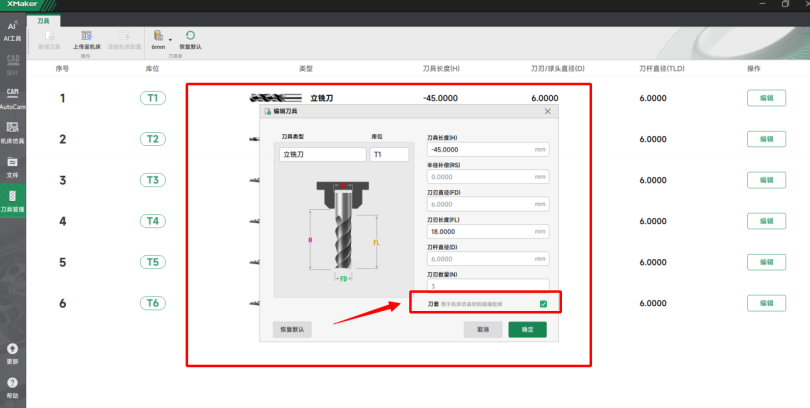
Task: Click the 更新 update icon
Action: point(12,353)
